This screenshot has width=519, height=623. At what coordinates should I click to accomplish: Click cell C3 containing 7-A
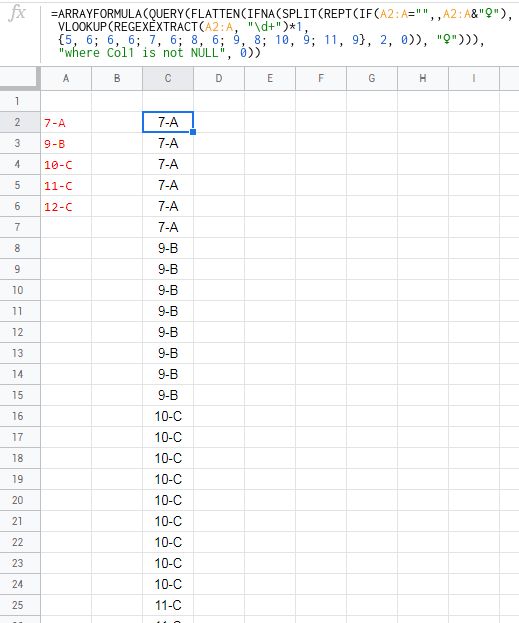(x=168, y=143)
